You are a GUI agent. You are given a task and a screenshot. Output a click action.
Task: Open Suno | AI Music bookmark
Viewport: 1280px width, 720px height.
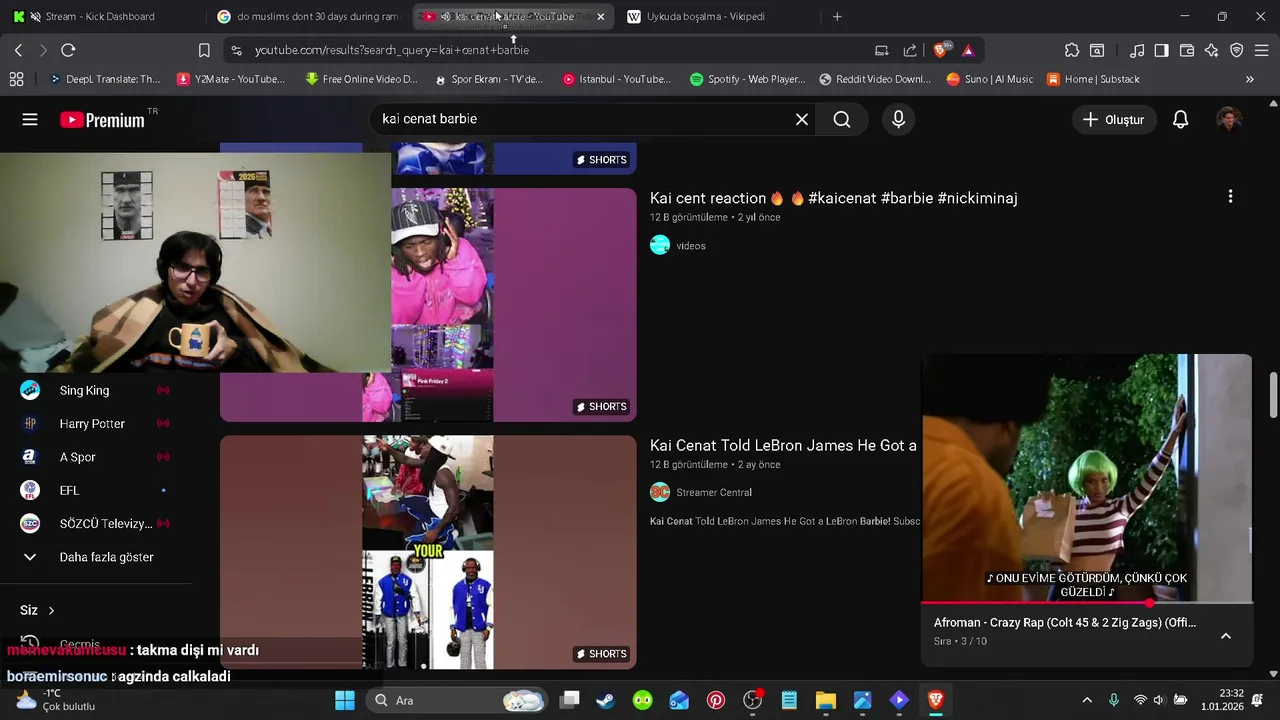(x=990, y=79)
